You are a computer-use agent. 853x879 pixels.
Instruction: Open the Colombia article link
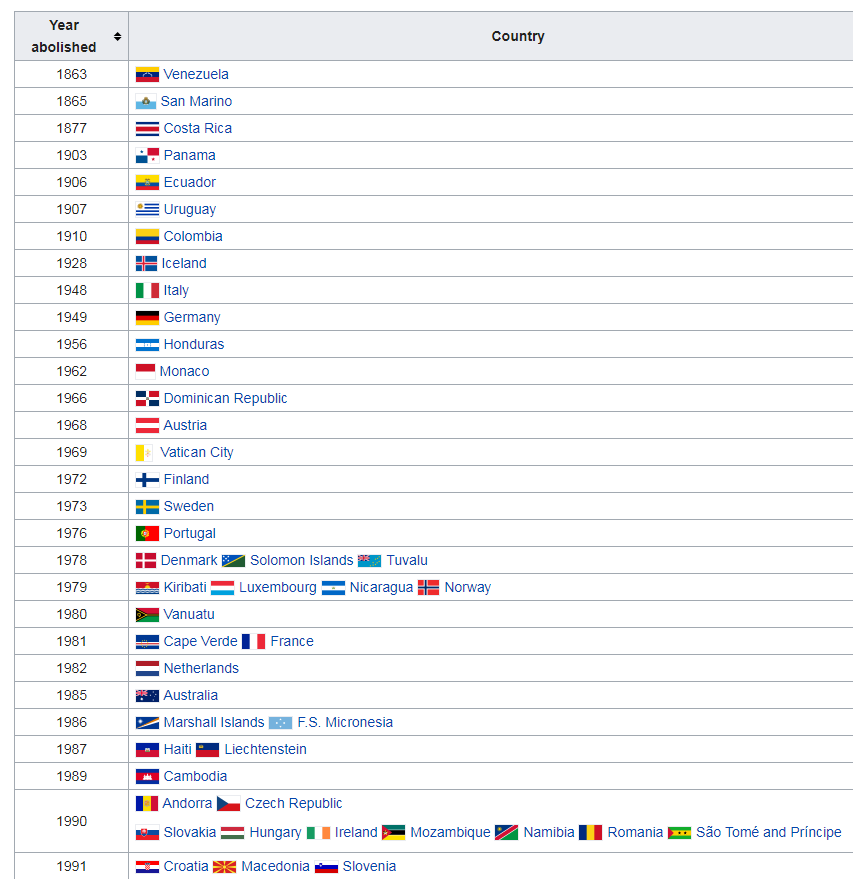coord(193,237)
